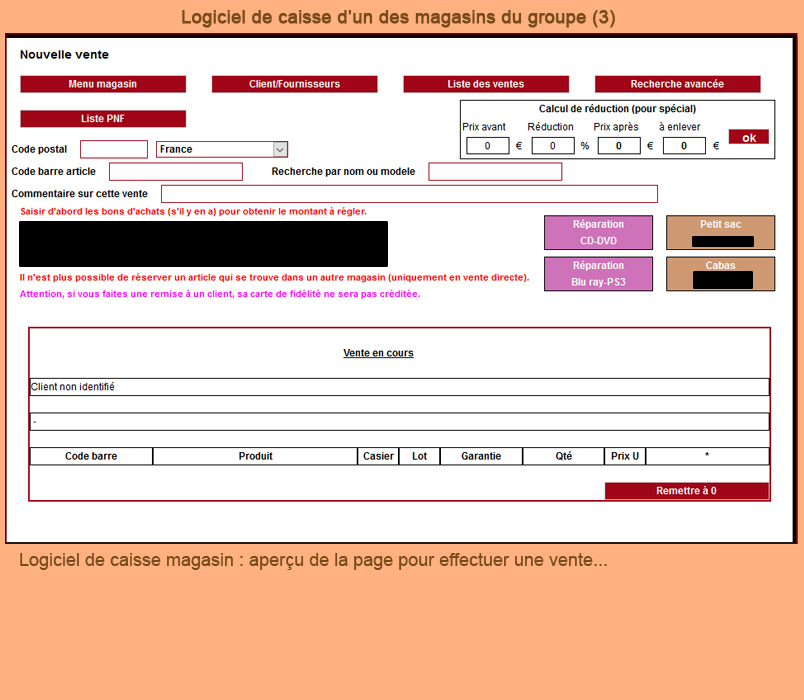This screenshot has width=804, height=700.
Task: Click the Vente en cours heading
Action: pyautogui.click(x=378, y=353)
